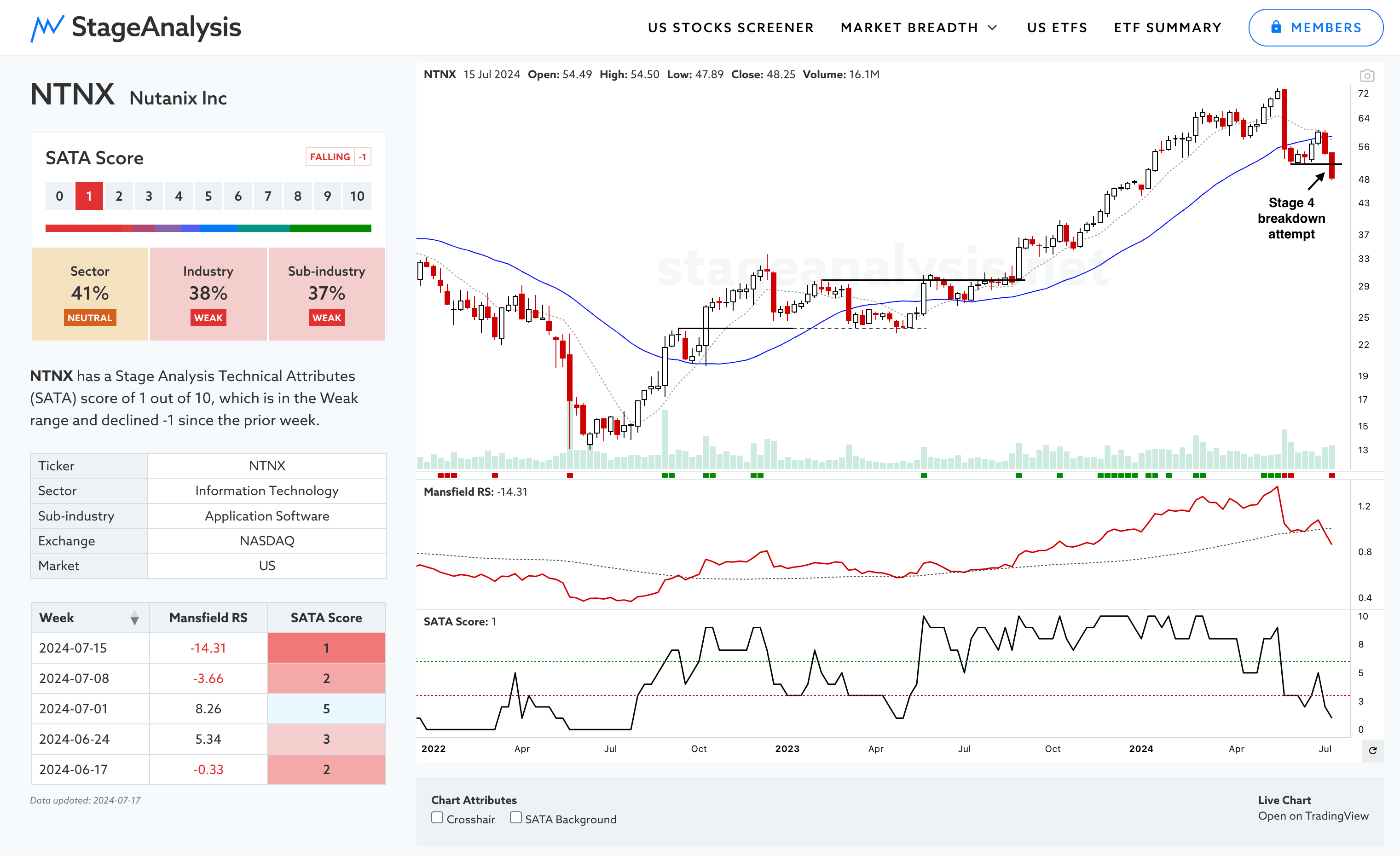Click Mansfield RS value -0.33
The image size is (1400, 856).
[208, 769]
